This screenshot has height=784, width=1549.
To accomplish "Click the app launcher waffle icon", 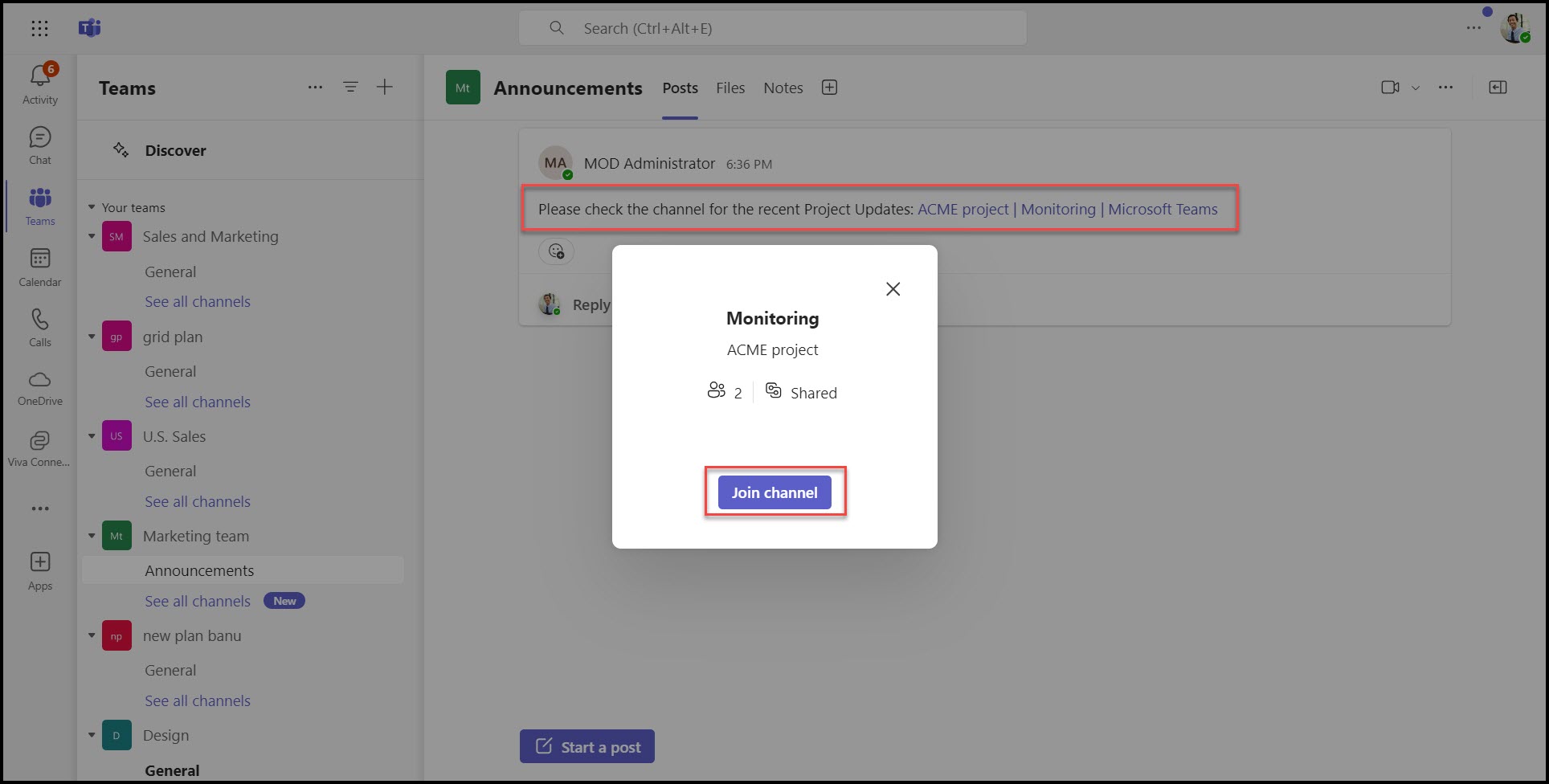I will click(39, 29).
